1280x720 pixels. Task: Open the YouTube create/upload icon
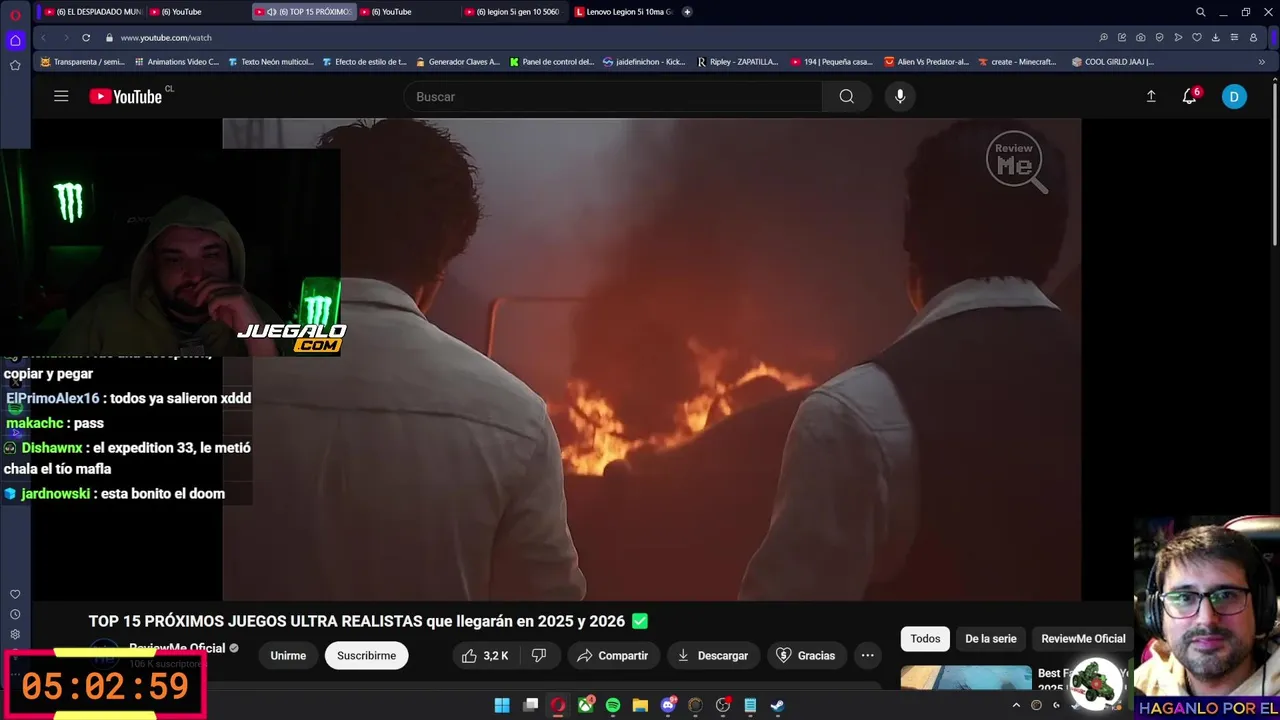tap(1151, 96)
